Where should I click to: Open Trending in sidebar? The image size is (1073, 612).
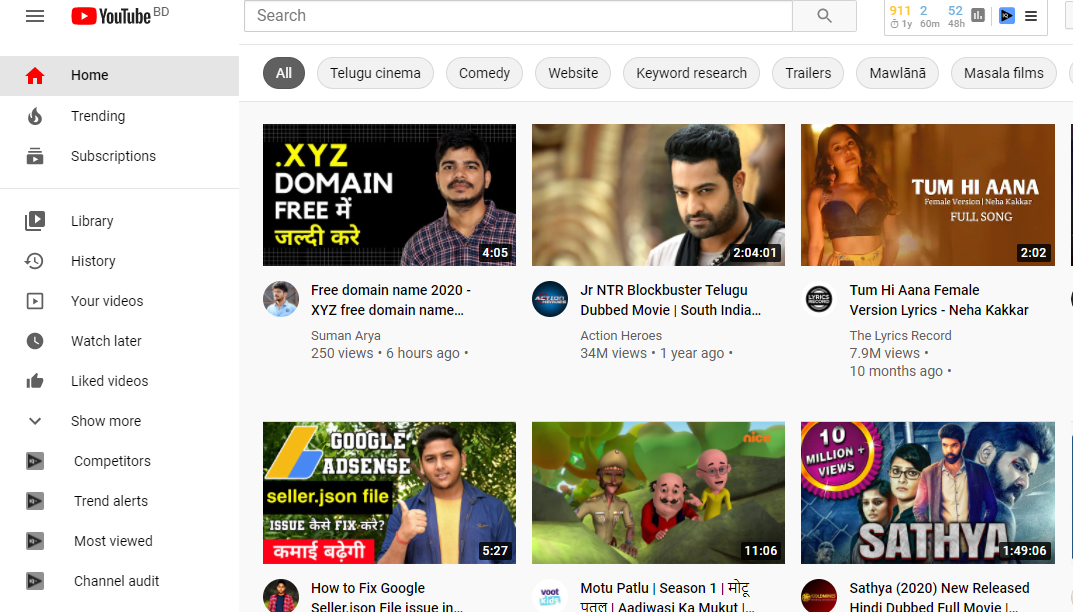tap(119, 116)
